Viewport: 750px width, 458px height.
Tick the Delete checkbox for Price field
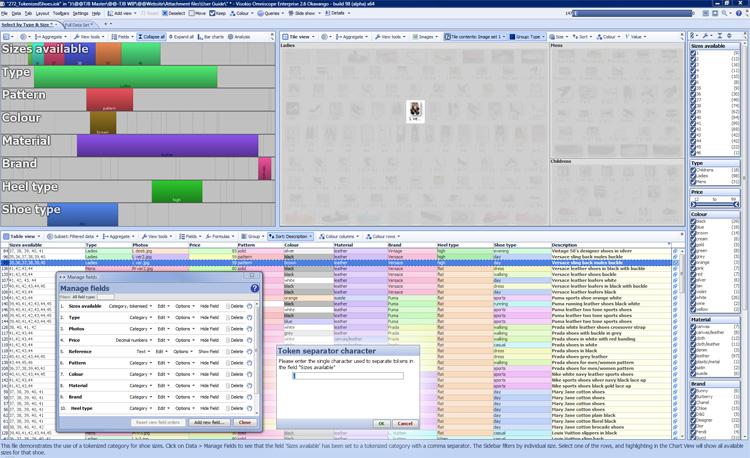click(x=228, y=340)
